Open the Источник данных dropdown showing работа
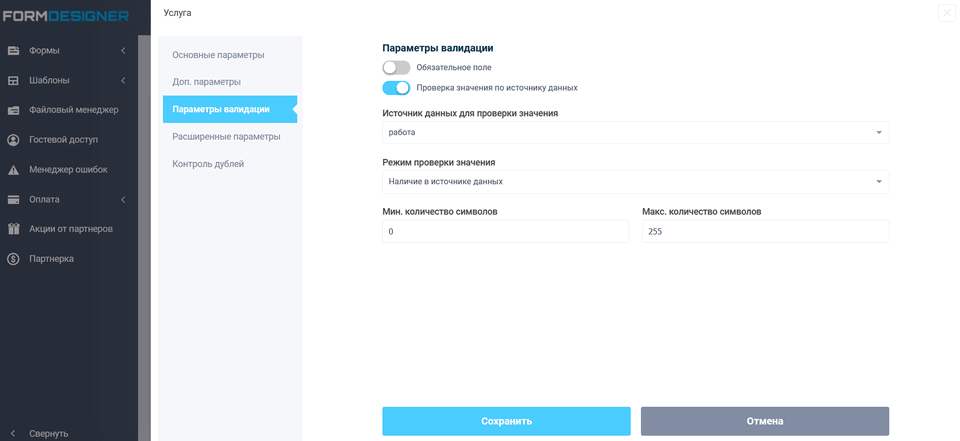The width and height of the screenshot is (960, 441). [x=635, y=133]
